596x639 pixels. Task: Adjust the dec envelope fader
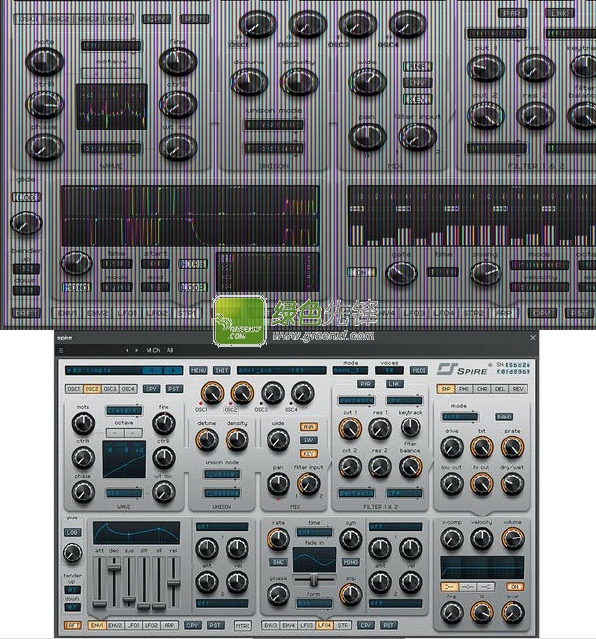pos(114,567)
